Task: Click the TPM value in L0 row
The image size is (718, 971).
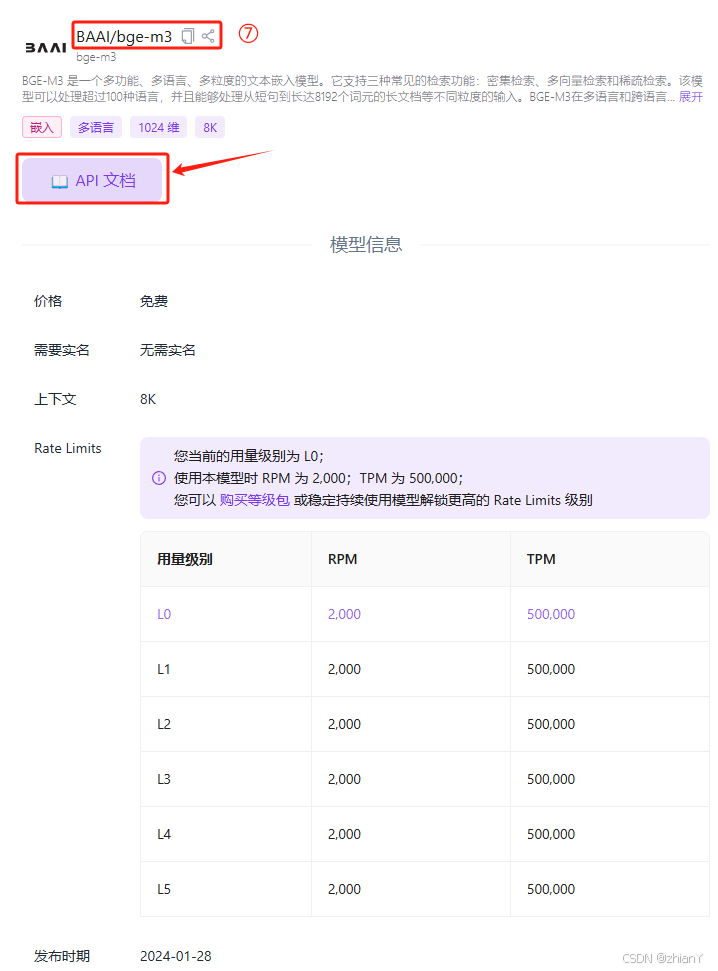Action: coord(551,614)
